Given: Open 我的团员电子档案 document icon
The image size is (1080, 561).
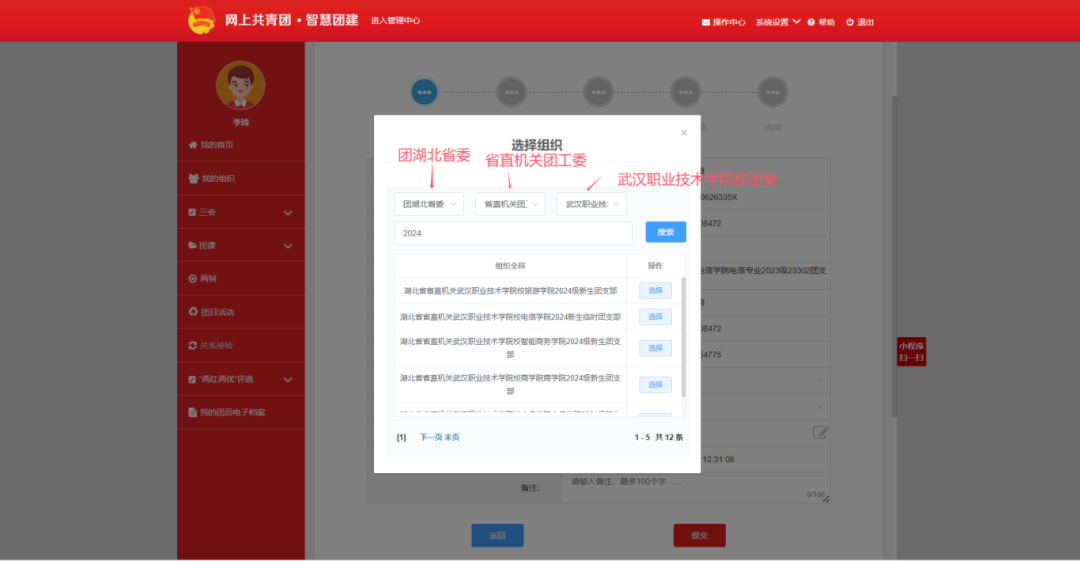Looking at the screenshot, I should pyautogui.click(x=192, y=412).
